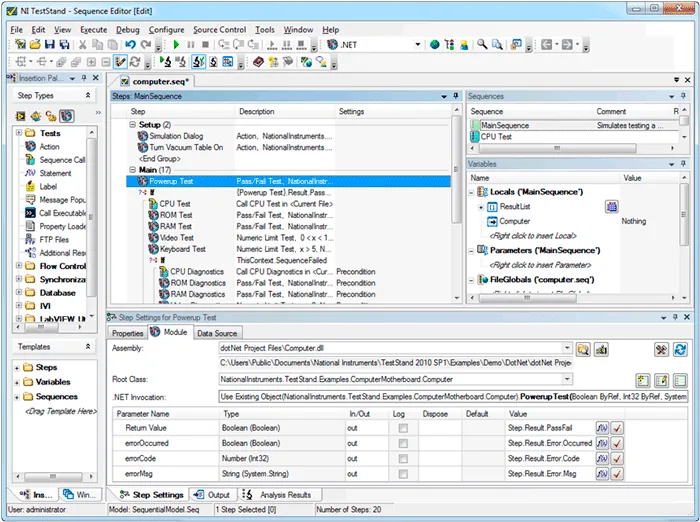
Task: Select the Video Test step
Action: coord(177,238)
